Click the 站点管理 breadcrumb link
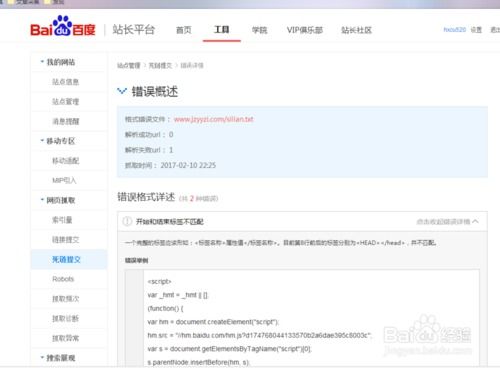 click(129, 65)
